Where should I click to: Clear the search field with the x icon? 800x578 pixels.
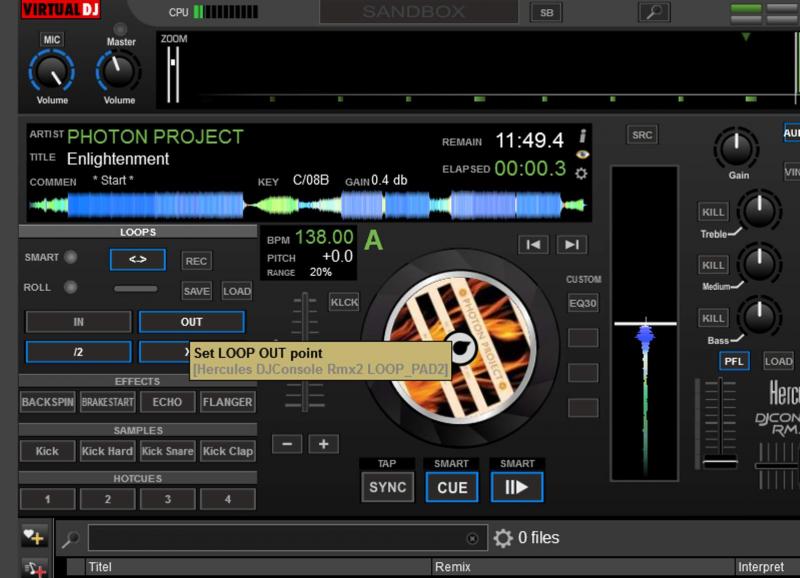[472, 538]
